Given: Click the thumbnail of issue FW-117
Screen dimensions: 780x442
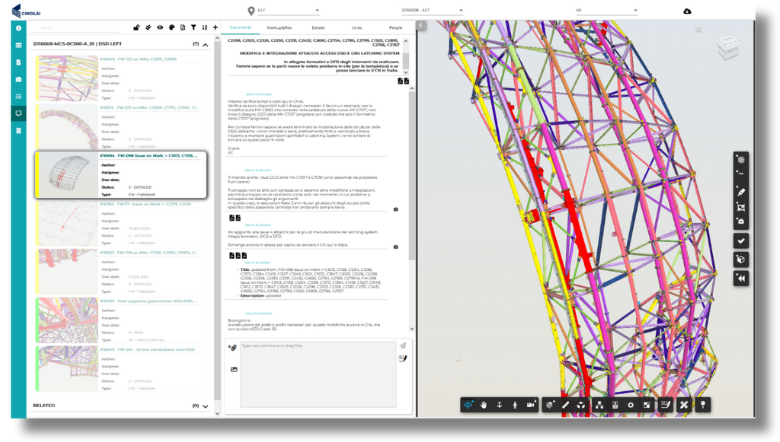Looking at the screenshot, I should 67,223.
